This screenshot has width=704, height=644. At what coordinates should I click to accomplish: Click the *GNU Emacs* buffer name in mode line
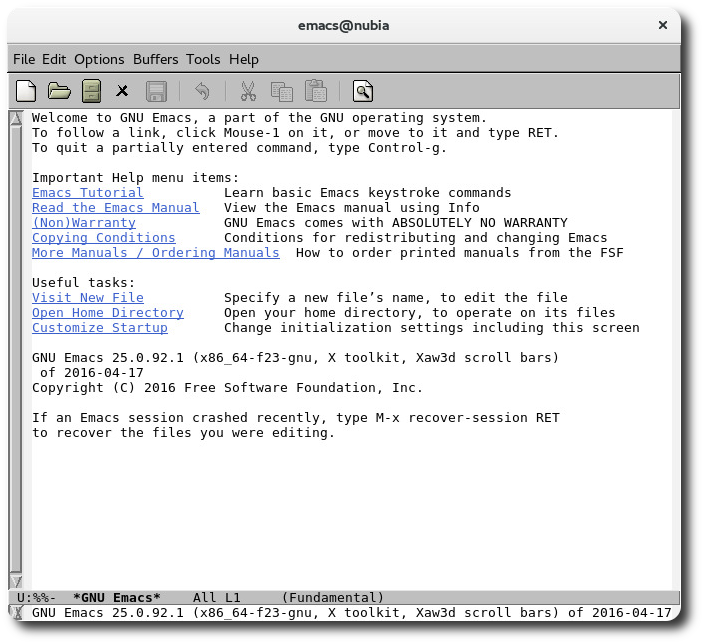pyautogui.click(x=116, y=598)
